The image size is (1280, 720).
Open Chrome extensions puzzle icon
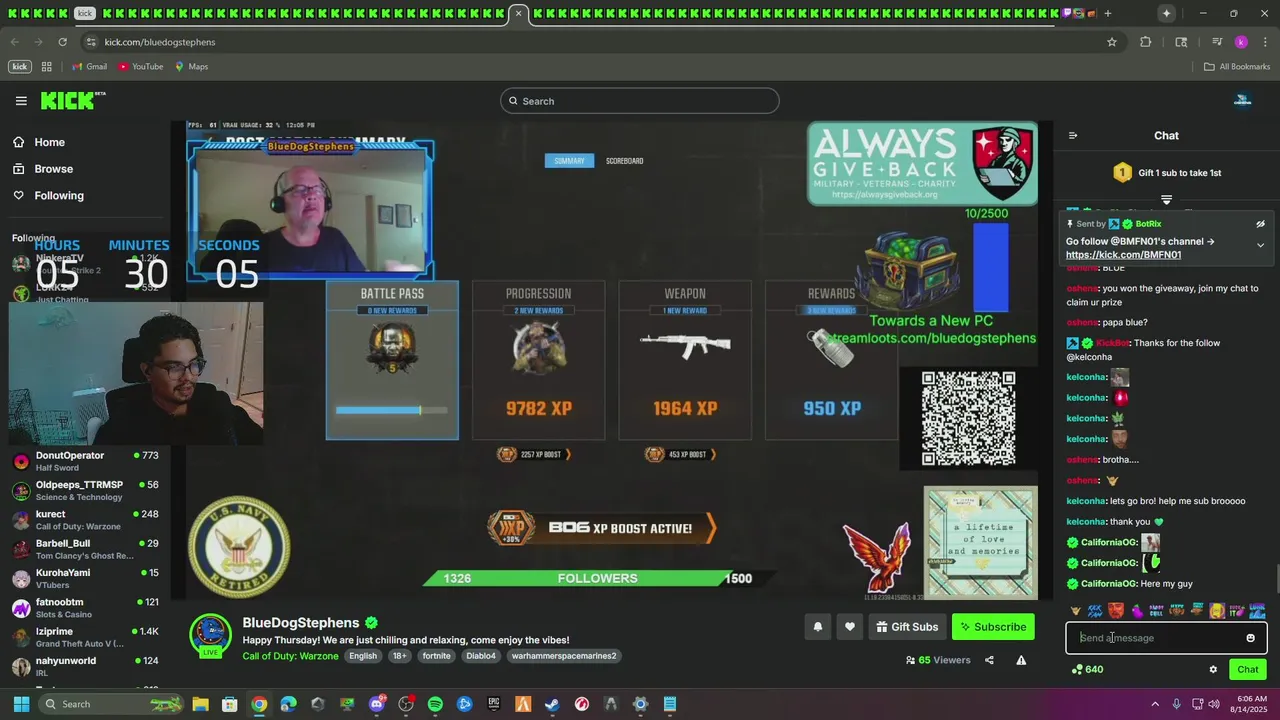tap(1146, 42)
